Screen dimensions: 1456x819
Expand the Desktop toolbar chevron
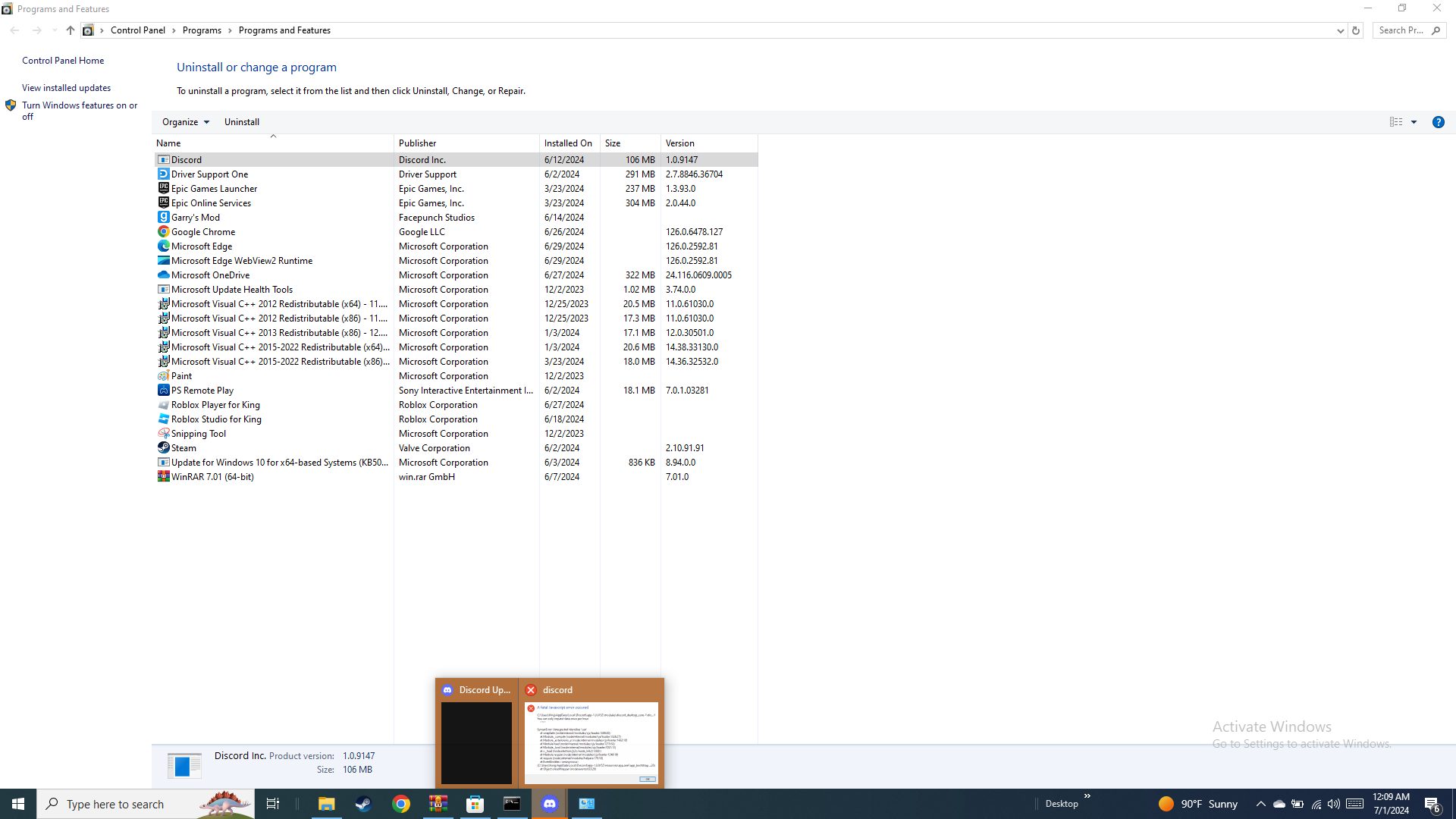click(1087, 796)
